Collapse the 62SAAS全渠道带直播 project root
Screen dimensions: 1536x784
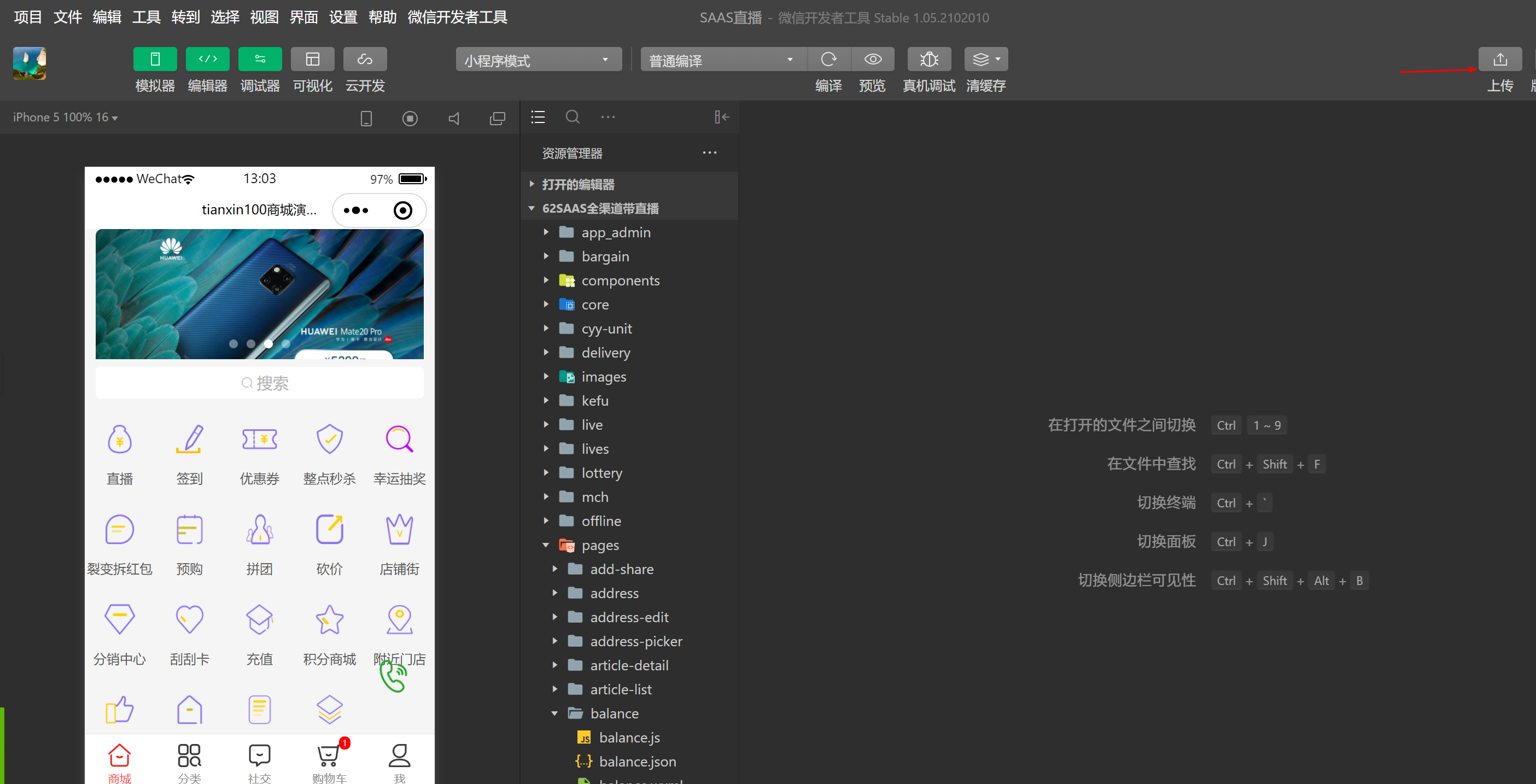point(629,208)
